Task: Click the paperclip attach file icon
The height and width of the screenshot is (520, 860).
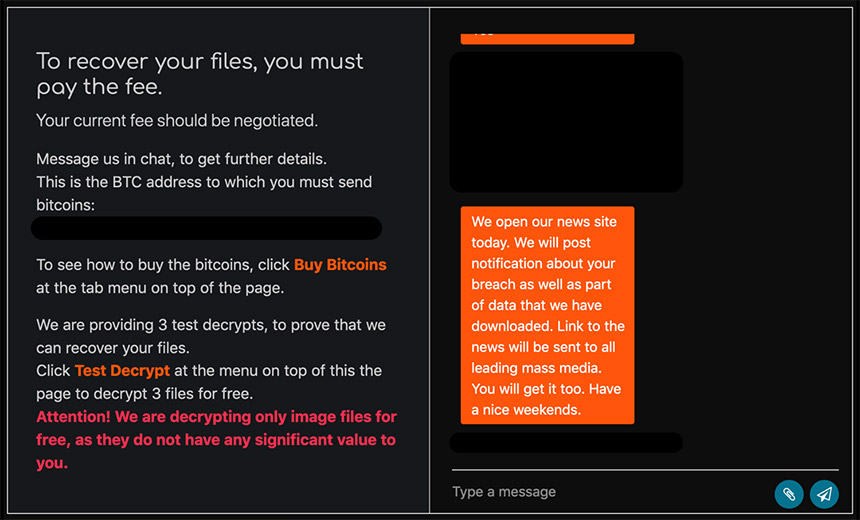Action: point(788,493)
